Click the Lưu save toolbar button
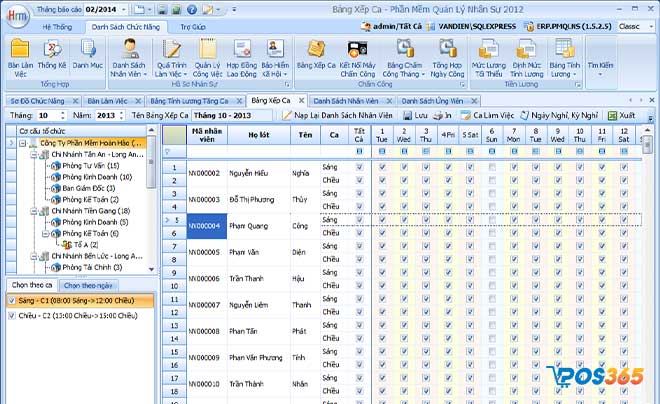 point(415,115)
